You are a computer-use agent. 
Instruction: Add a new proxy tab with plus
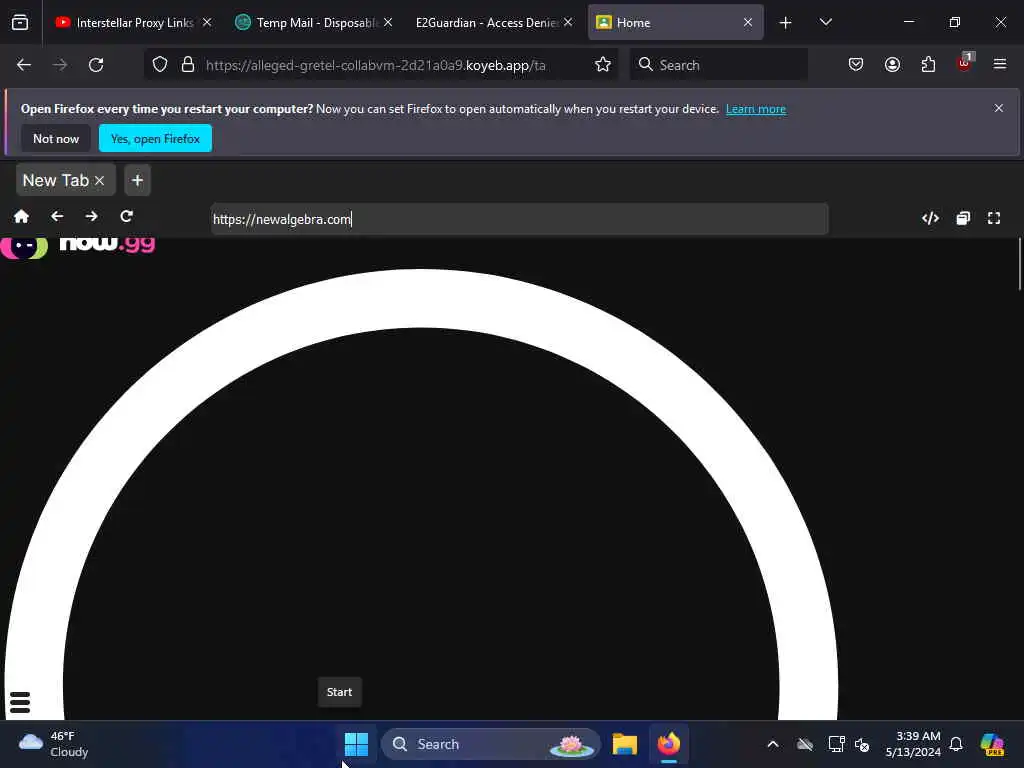tap(137, 180)
